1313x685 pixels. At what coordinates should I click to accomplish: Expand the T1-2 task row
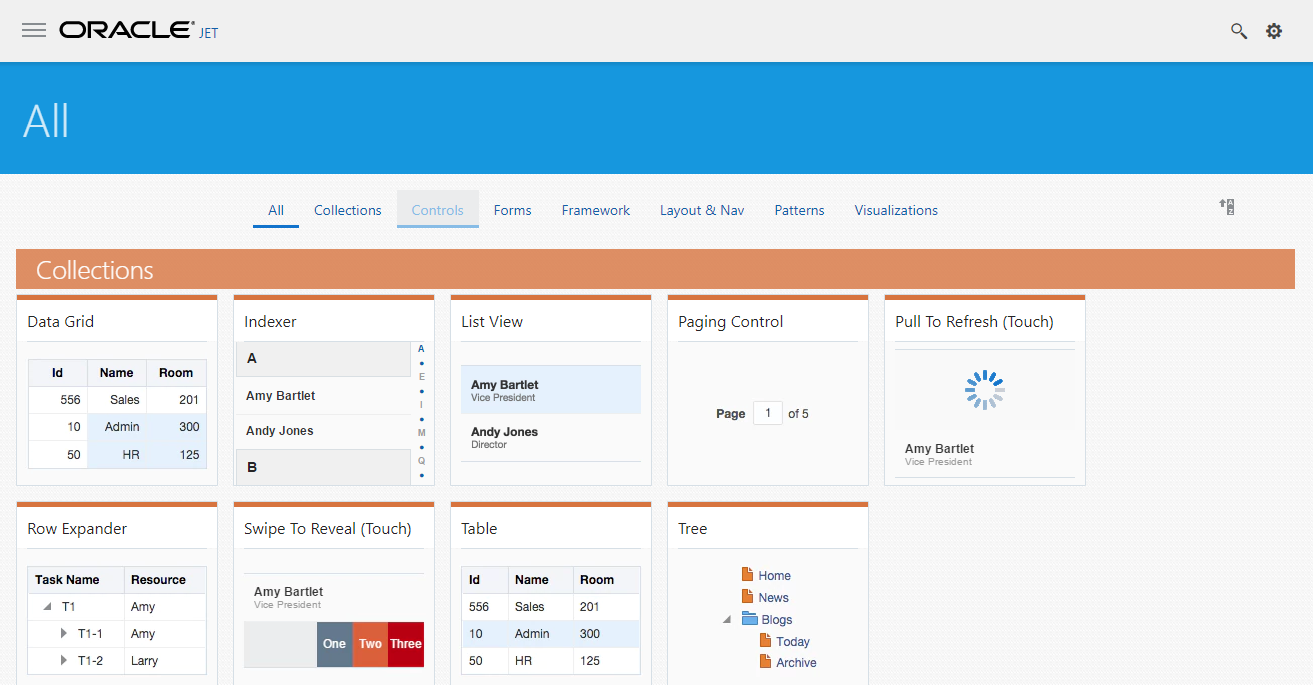point(64,660)
